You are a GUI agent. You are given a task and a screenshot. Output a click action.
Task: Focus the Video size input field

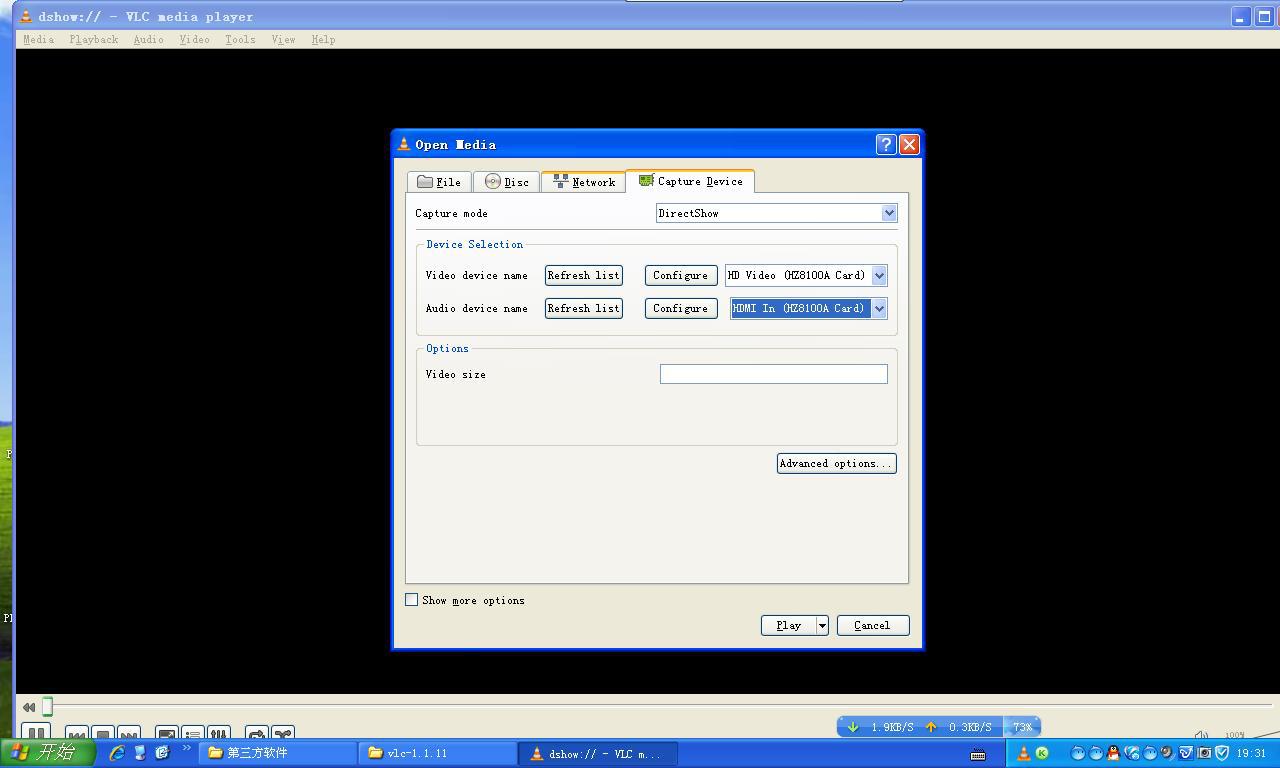pos(774,374)
